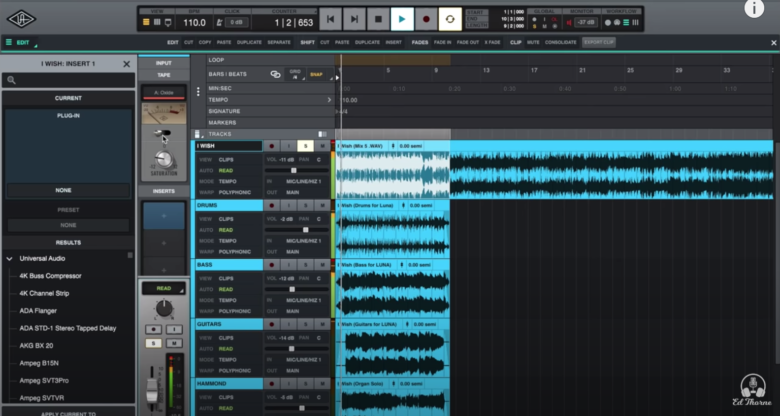The image size is (780, 416).
Task: Click the EXPORT CLIP button
Action: 599,43
